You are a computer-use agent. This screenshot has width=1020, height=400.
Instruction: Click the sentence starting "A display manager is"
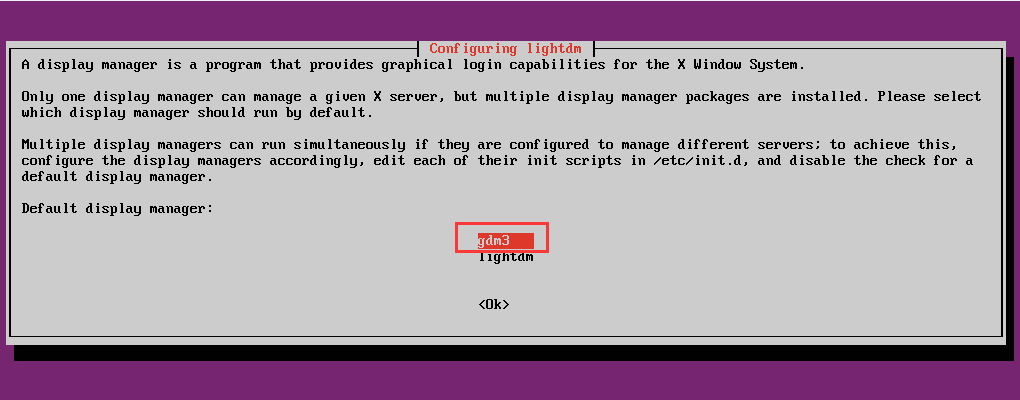pyautogui.click(x=414, y=64)
